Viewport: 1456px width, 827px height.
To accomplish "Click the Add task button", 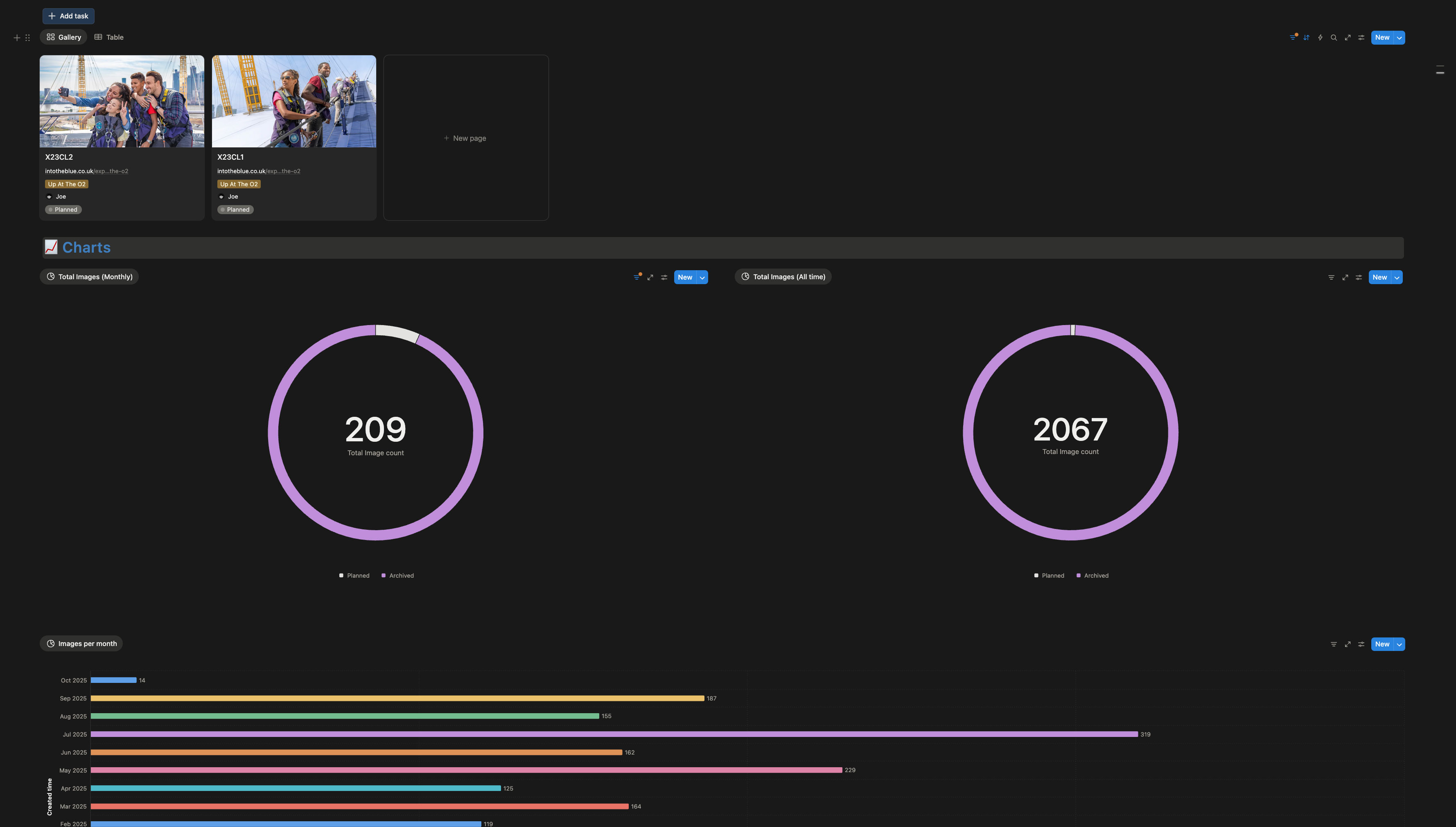I will tap(68, 16).
